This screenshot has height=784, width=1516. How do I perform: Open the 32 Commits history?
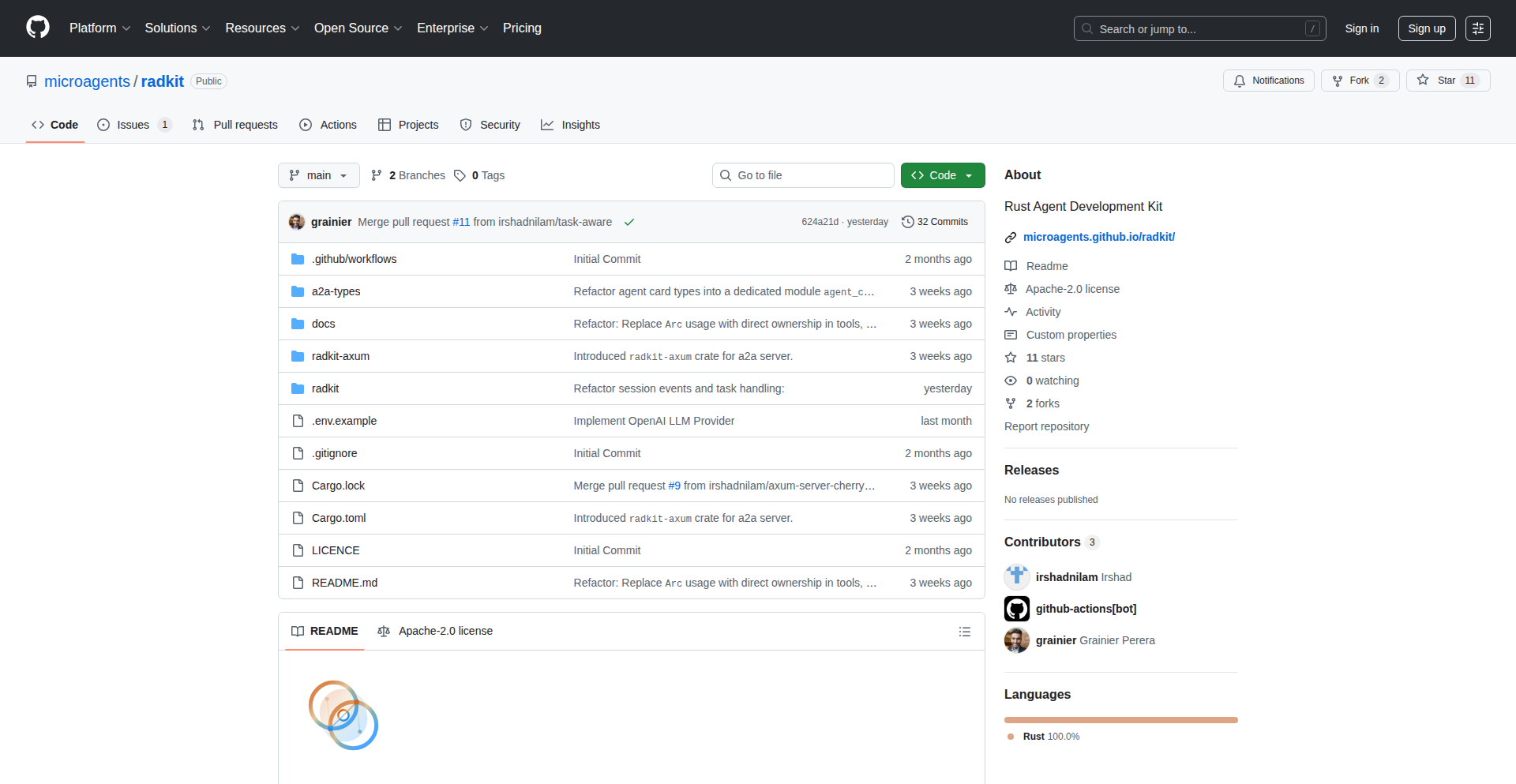[935, 222]
